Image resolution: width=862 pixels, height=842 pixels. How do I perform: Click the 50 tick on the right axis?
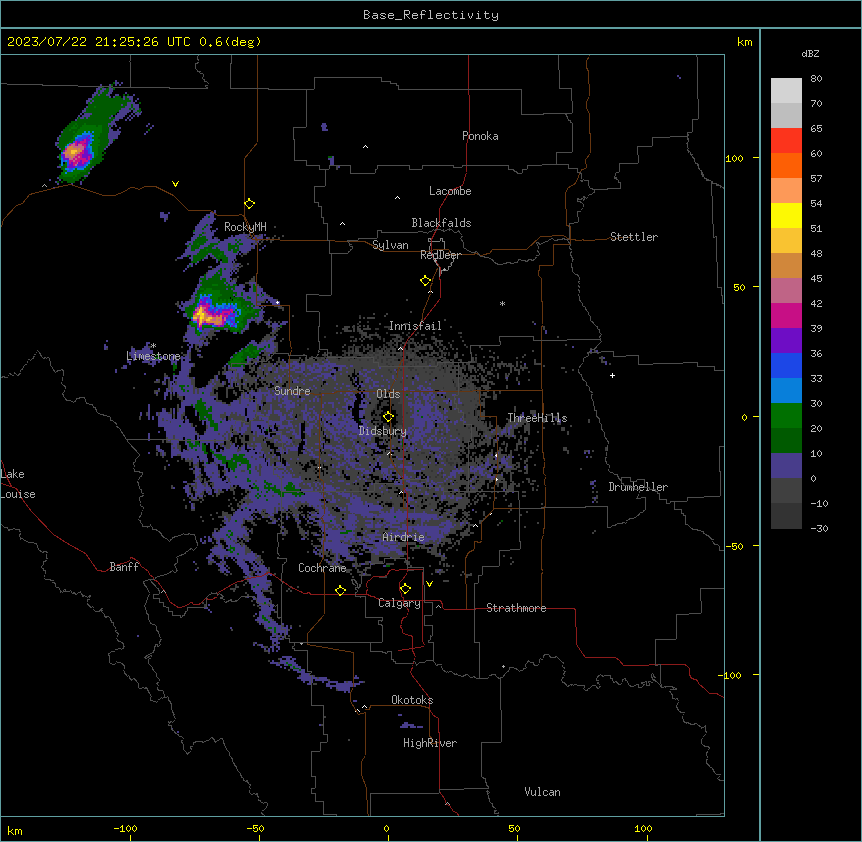pyautogui.click(x=739, y=287)
